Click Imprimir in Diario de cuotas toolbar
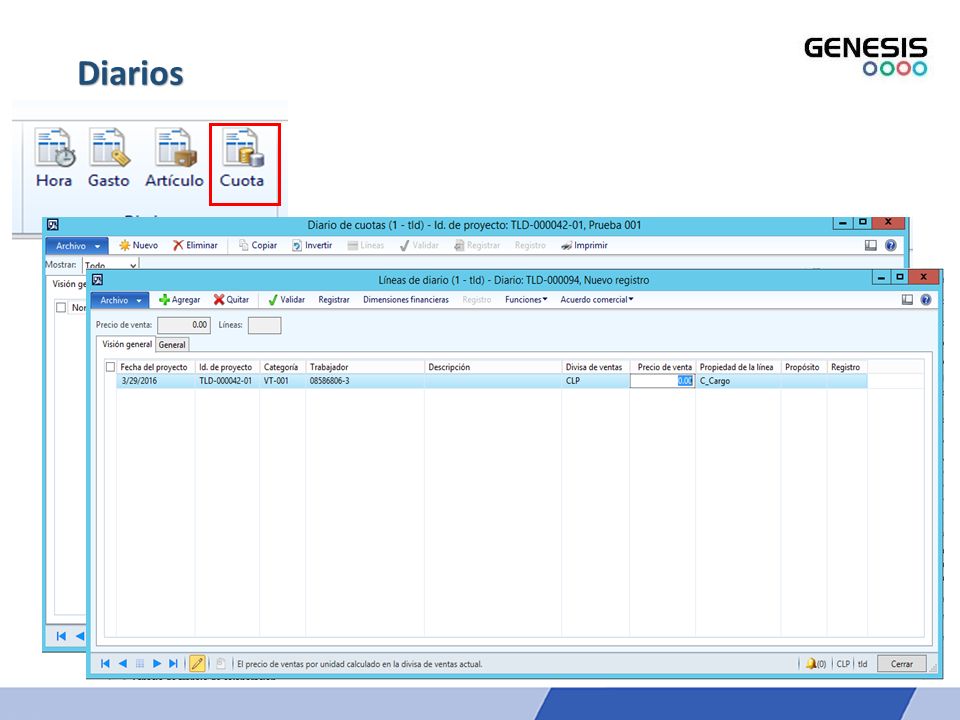The height and width of the screenshot is (720, 960). pyautogui.click(x=584, y=246)
